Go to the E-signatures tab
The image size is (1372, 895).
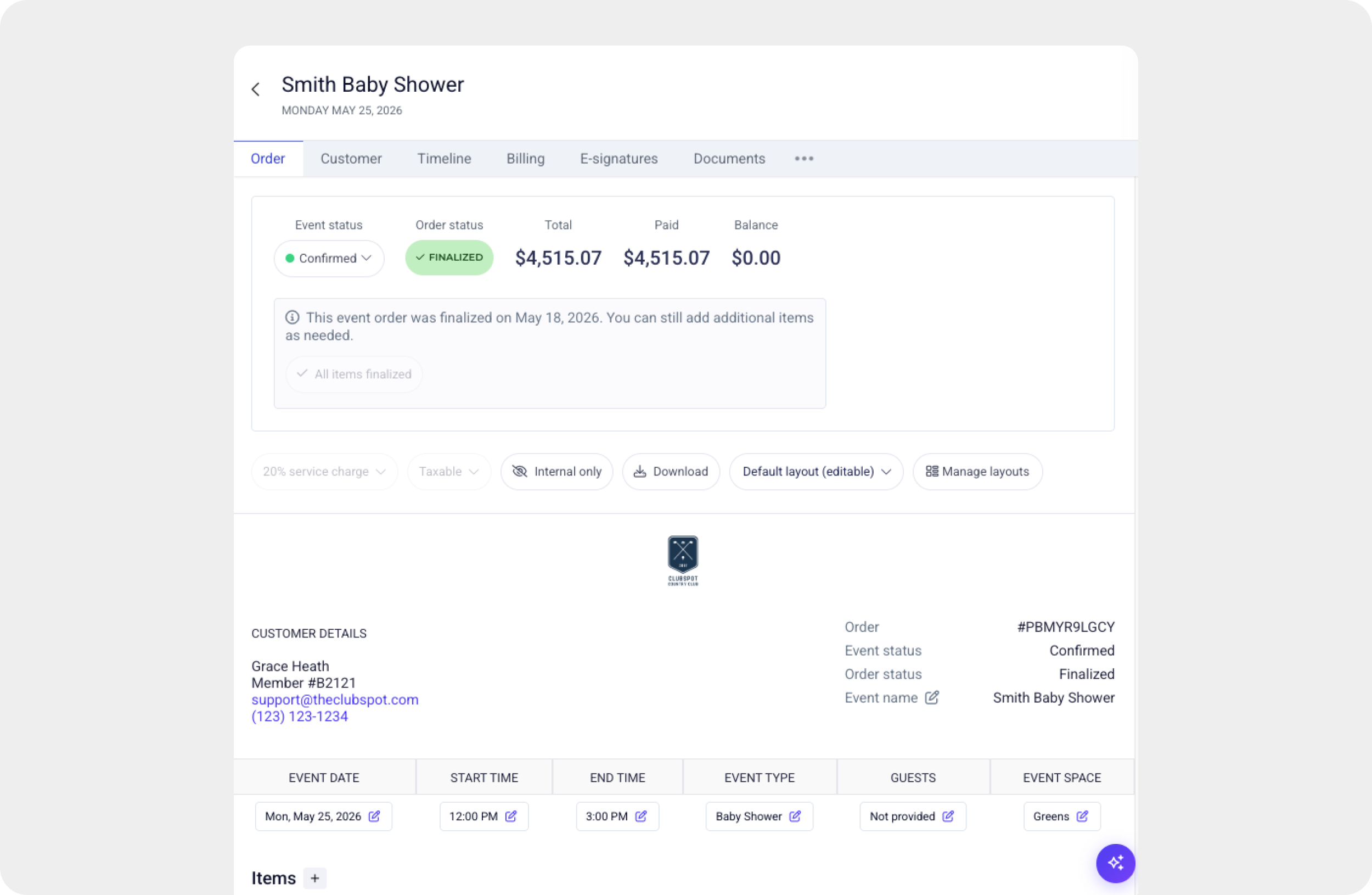[618, 159]
